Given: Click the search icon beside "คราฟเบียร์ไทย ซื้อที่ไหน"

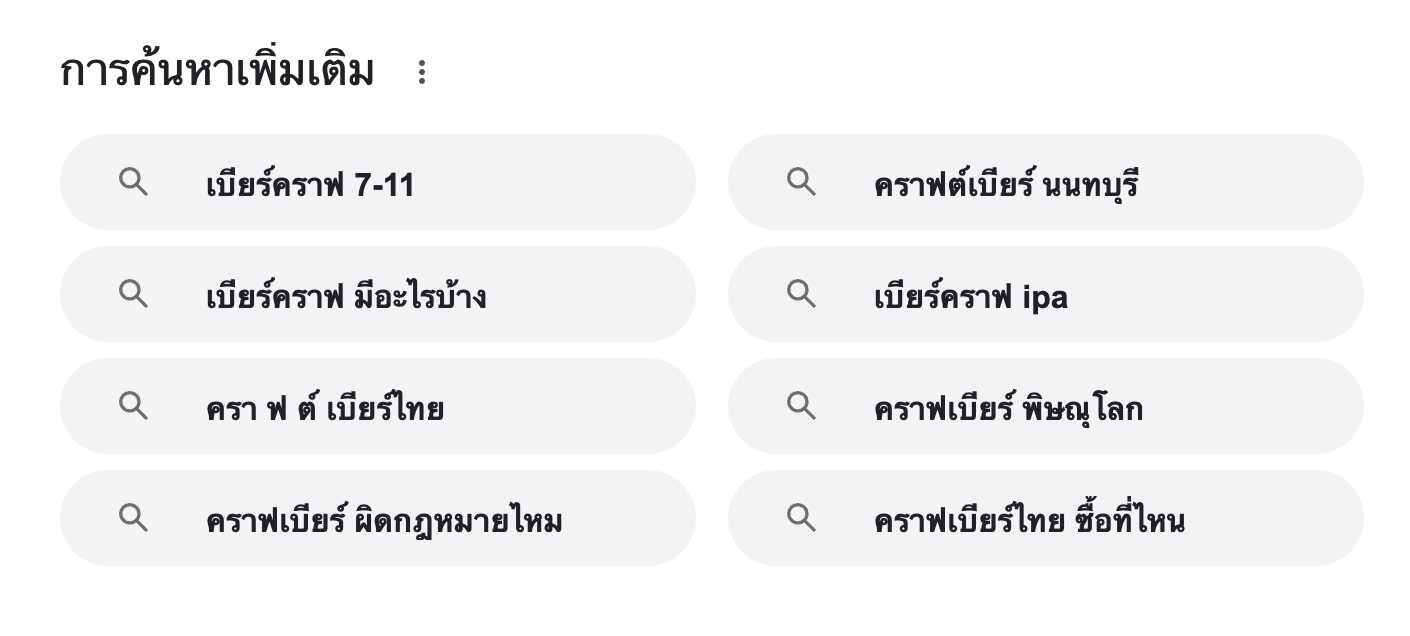Looking at the screenshot, I should [801, 518].
